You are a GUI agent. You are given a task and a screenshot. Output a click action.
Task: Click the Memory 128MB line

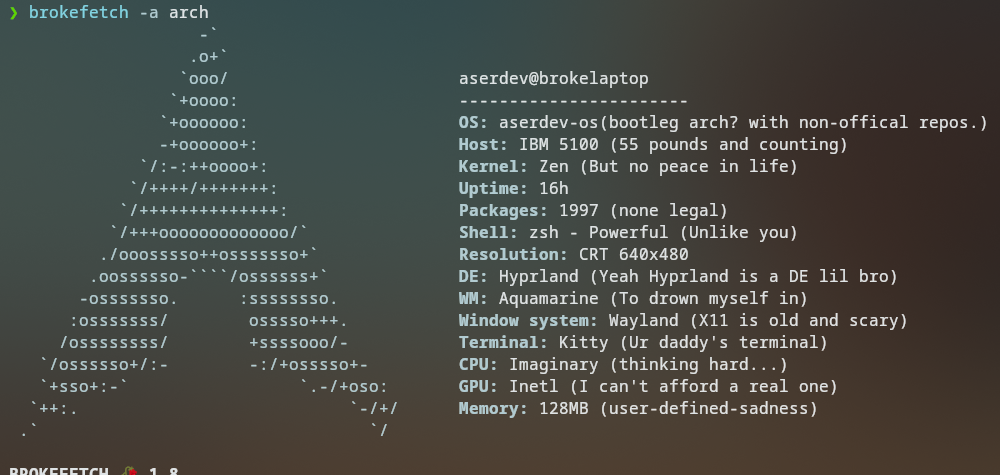(x=638, y=409)
